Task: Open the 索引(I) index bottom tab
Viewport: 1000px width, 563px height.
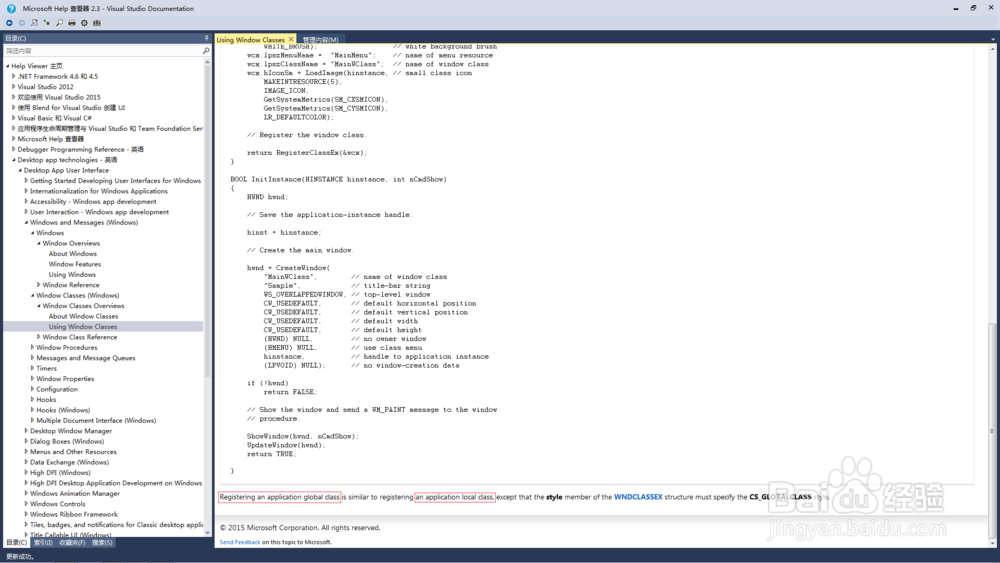Action: click(x=43, y=543)
